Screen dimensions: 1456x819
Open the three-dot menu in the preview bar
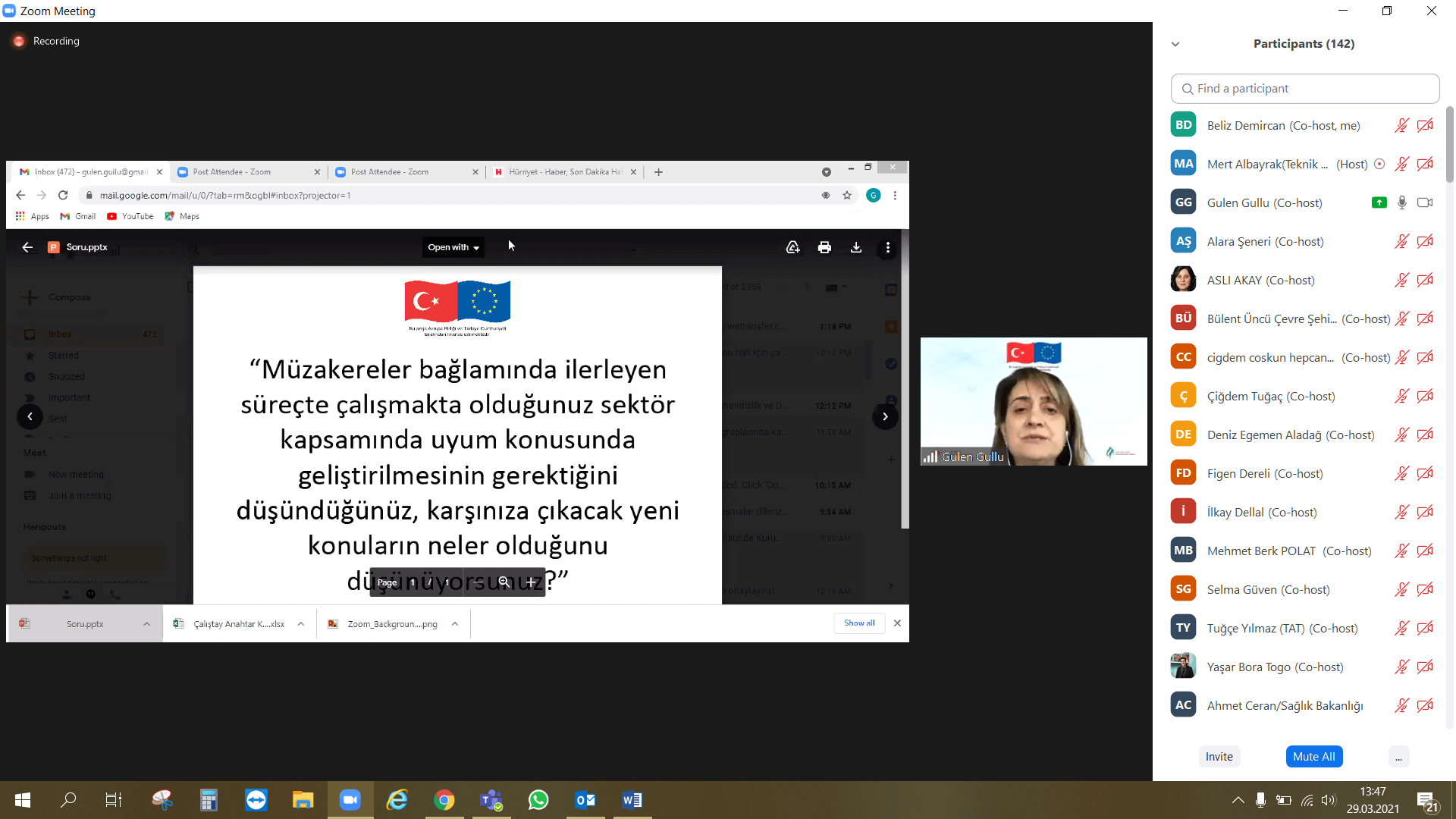[x=888, y=247]
